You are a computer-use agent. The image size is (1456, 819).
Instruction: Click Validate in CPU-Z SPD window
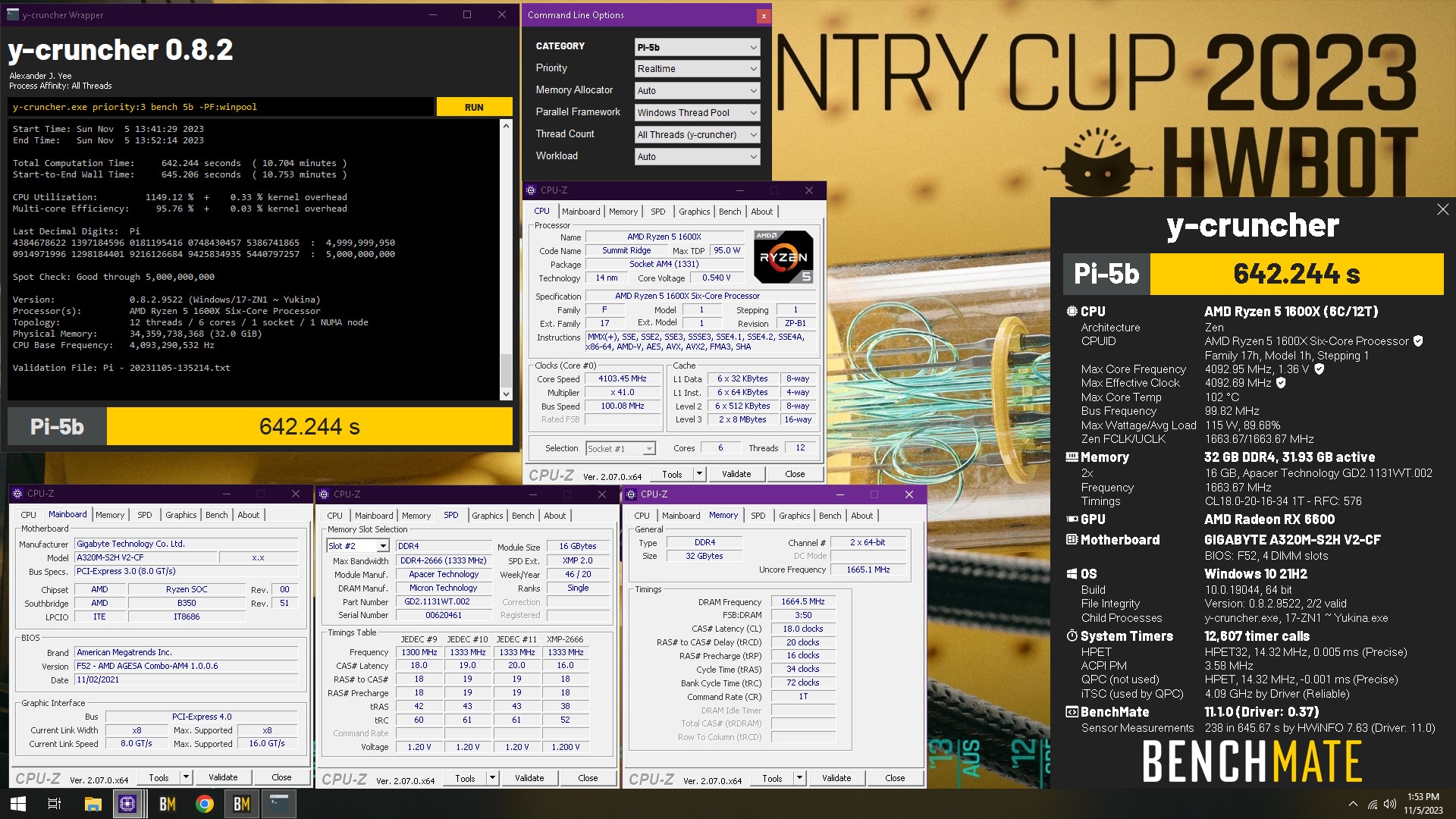tap(529, 778)
